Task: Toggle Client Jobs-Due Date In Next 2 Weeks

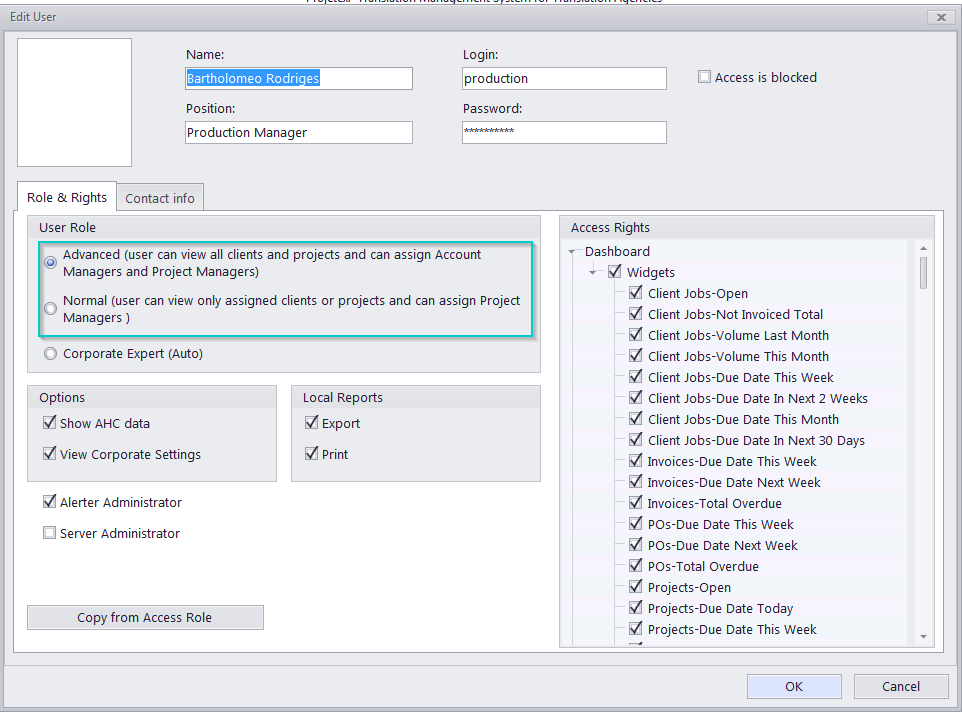Action: pos(636,398)
